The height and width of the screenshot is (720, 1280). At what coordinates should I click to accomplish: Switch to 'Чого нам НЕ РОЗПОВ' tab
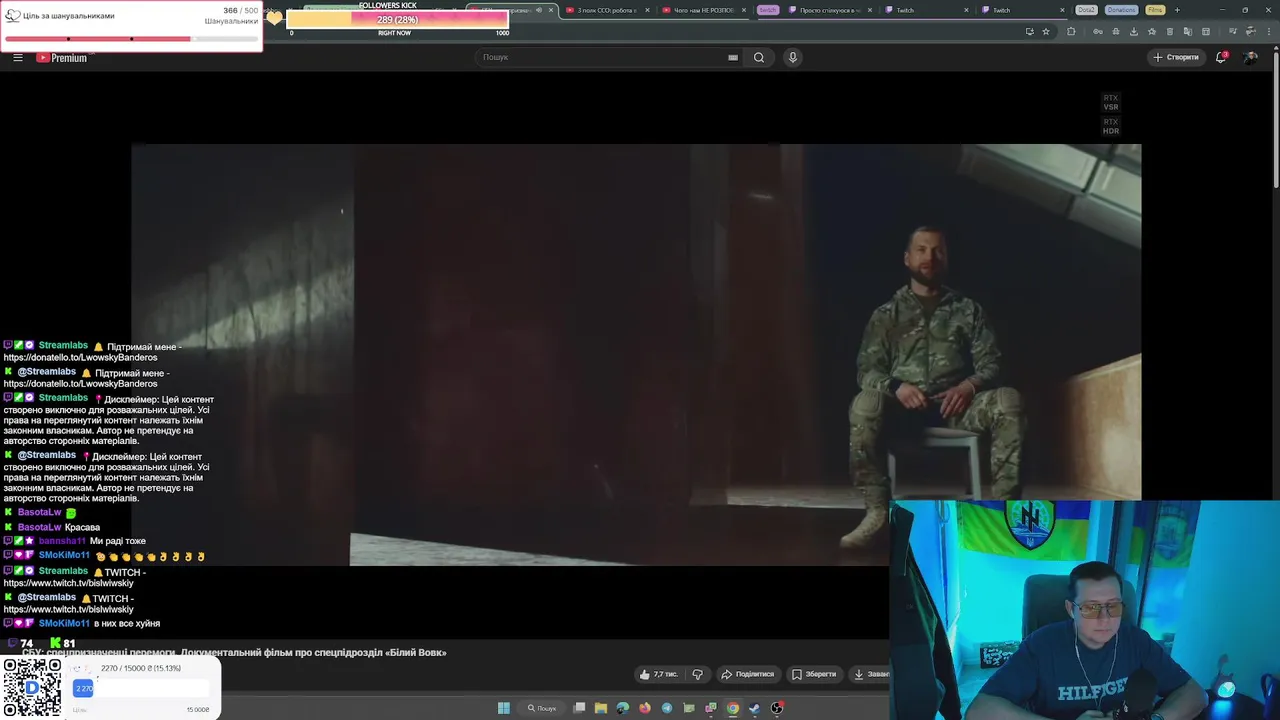[x=704, y=10]
